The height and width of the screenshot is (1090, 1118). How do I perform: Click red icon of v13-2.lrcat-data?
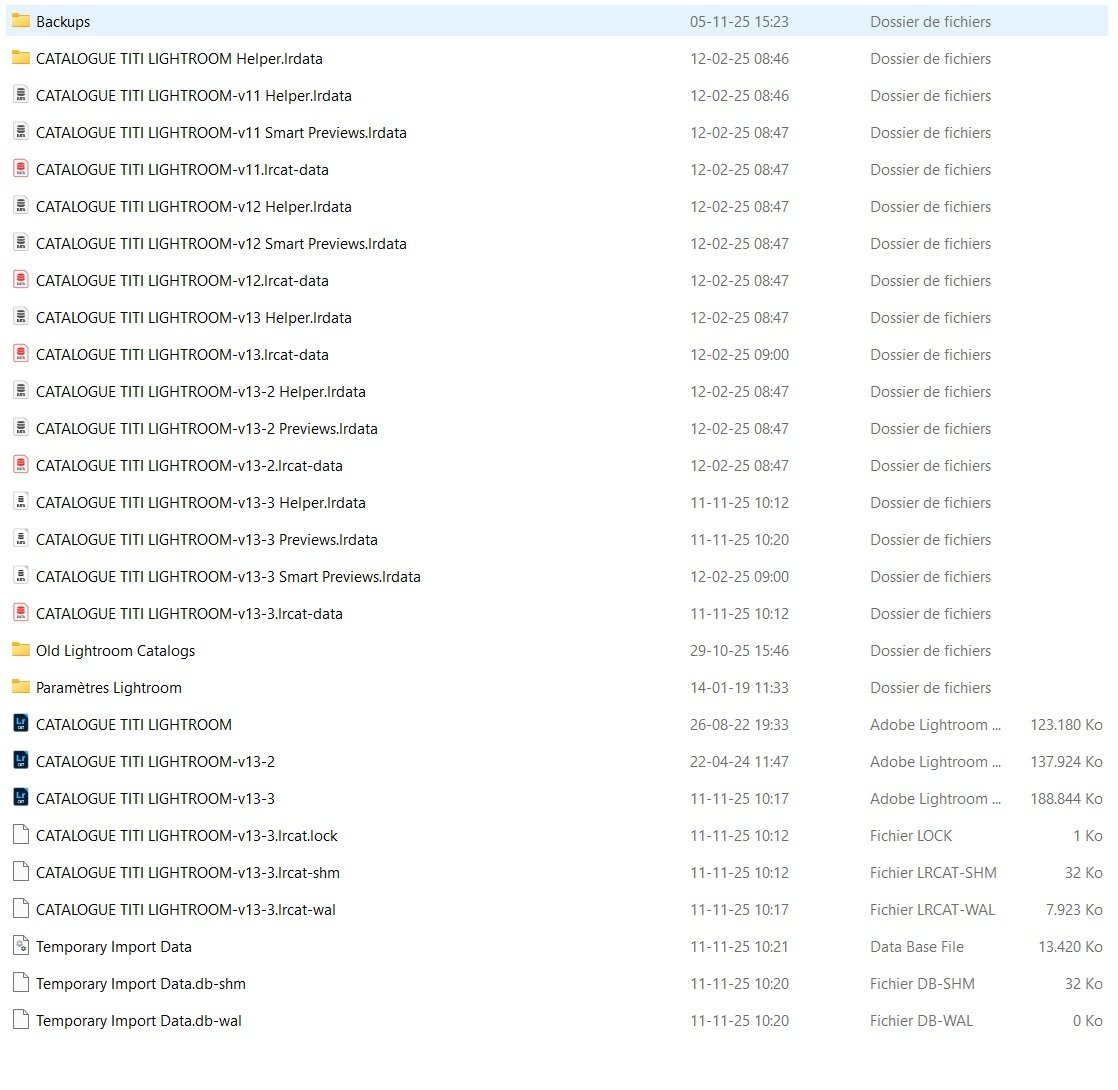click(21, 466)
